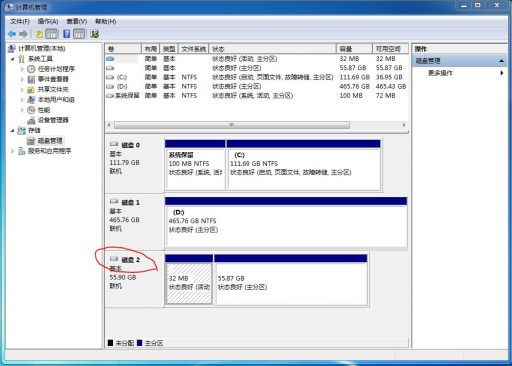
Task: Expand the 服务和应用程序 tree node
Action: tap(13, 151)
